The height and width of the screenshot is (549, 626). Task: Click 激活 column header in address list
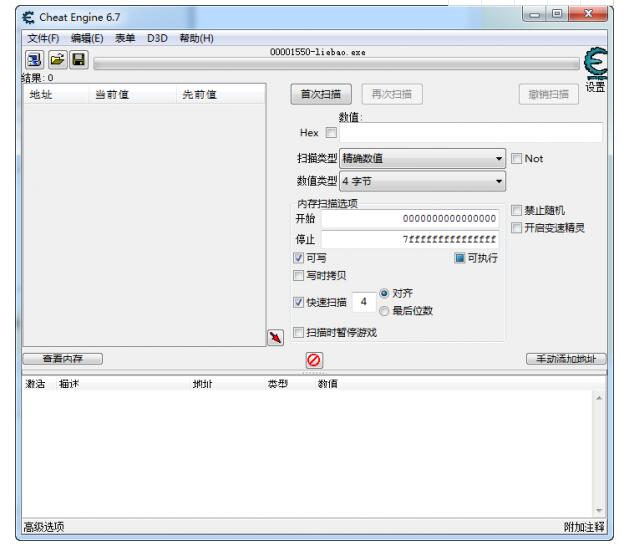coord(36,384)
